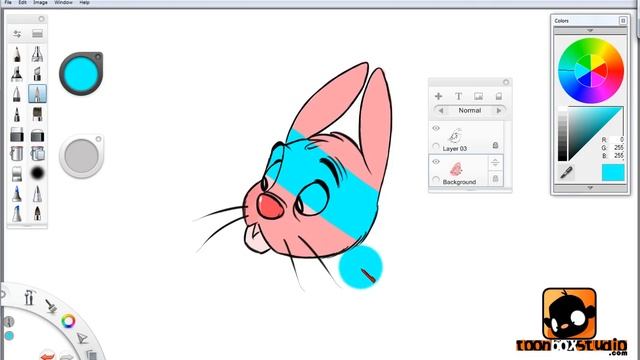The width and height of the screenshot is (640, 360).
Task: Select the blue-tipped marker brush
Action: coord(17,193)
